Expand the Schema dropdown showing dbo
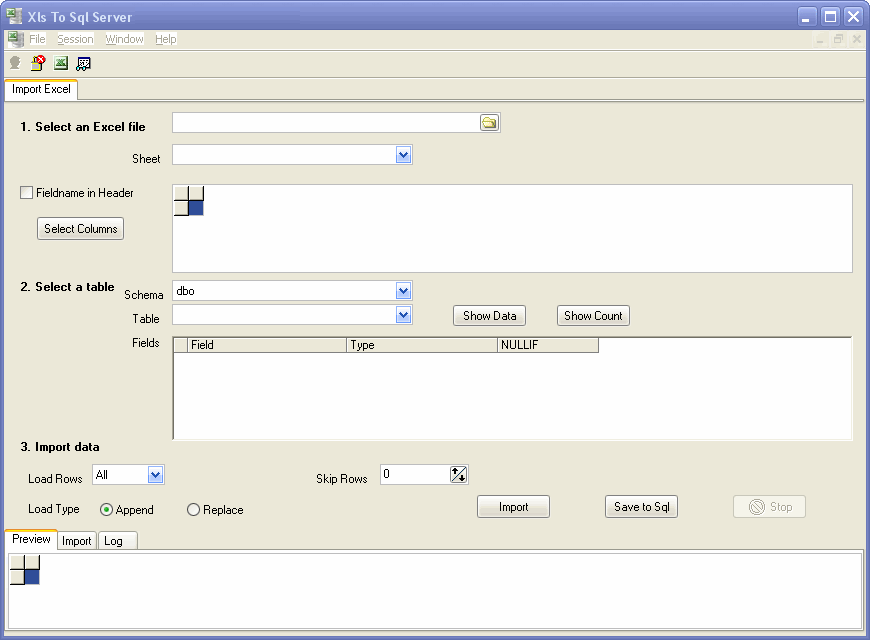870x640 pixels. 403,290
